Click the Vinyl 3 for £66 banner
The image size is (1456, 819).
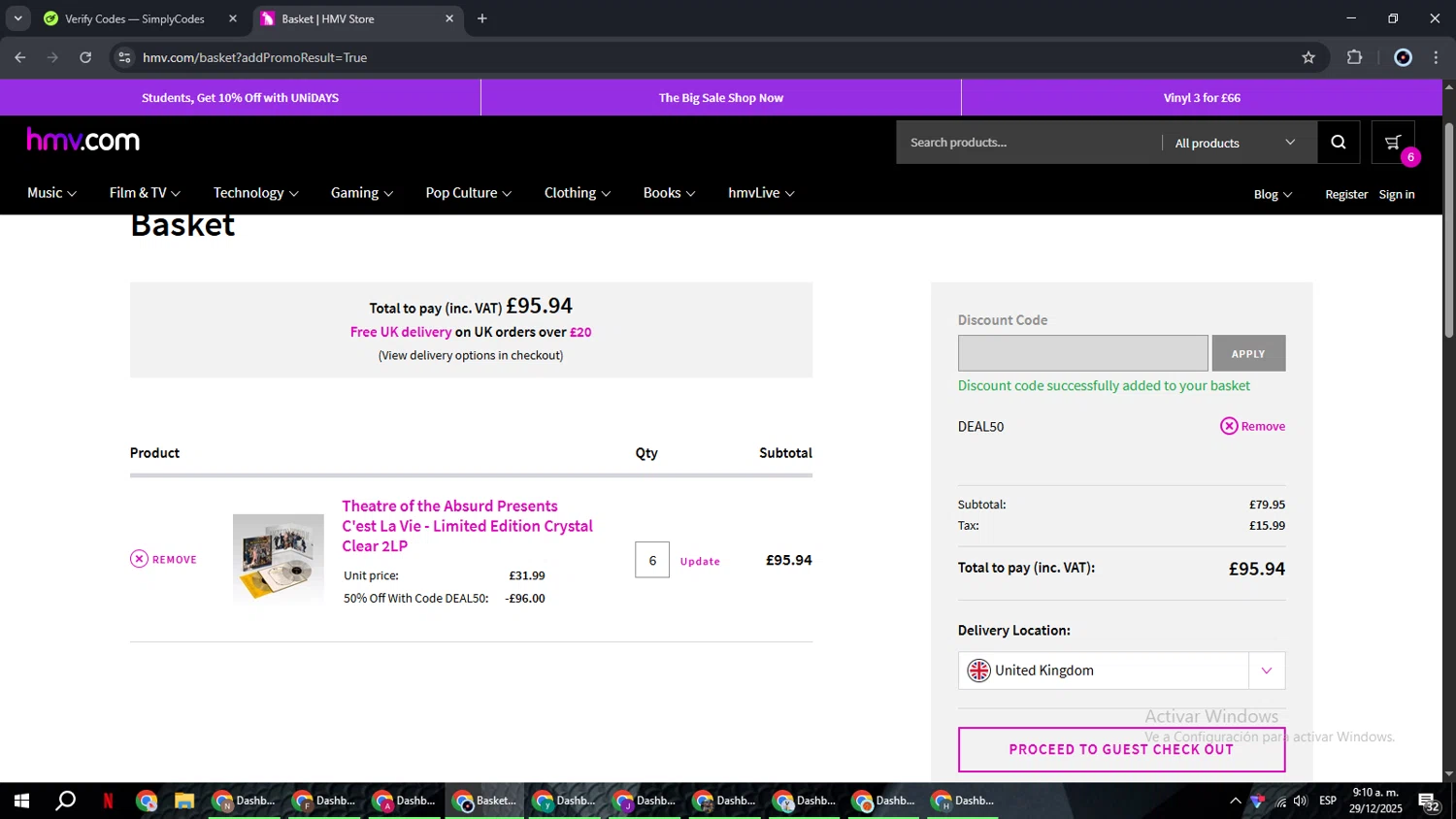[x=1202, y=98]
